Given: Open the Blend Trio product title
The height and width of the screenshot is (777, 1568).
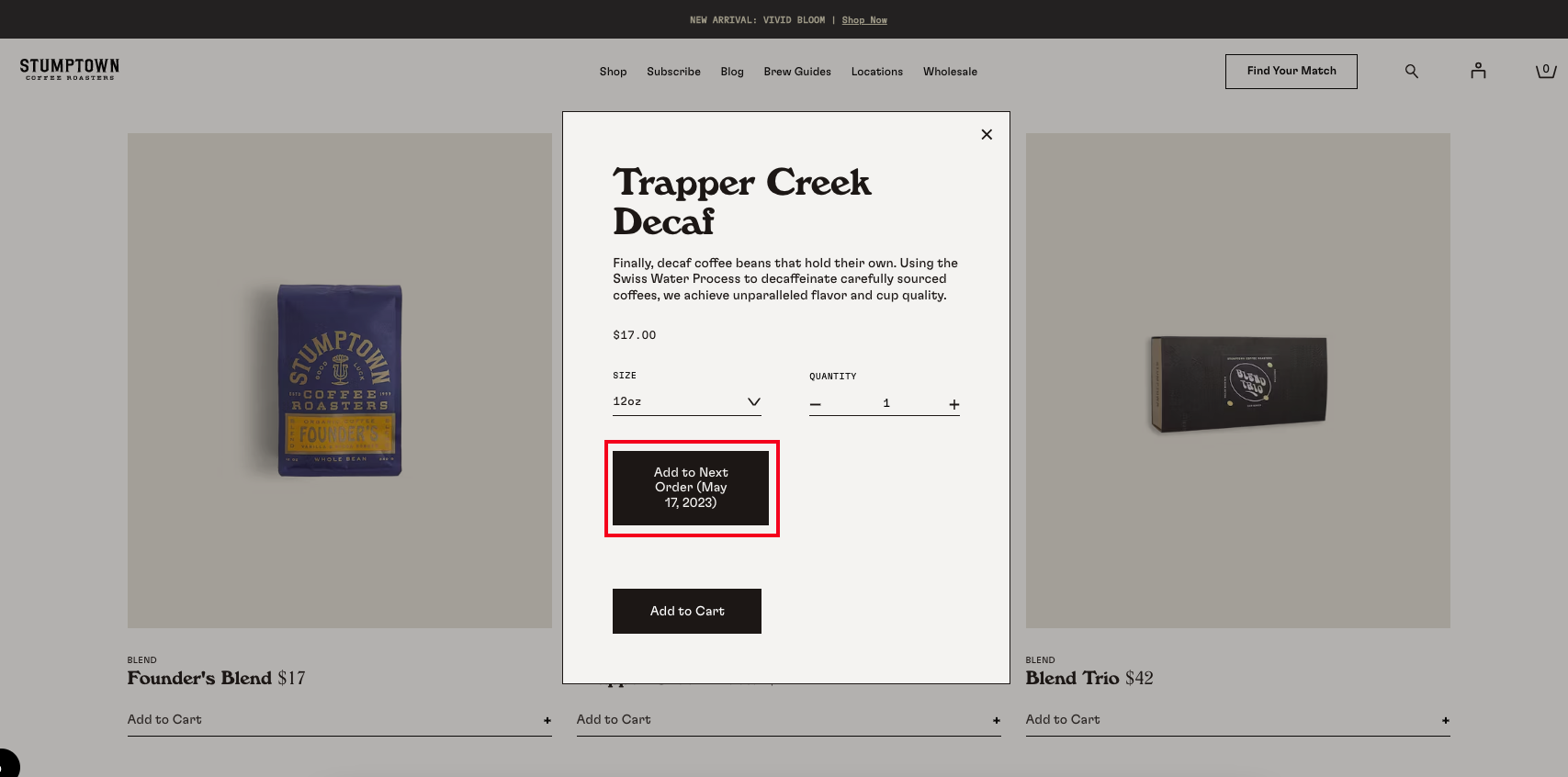Looking at the screenshot, I should [x=1072, y=678].
